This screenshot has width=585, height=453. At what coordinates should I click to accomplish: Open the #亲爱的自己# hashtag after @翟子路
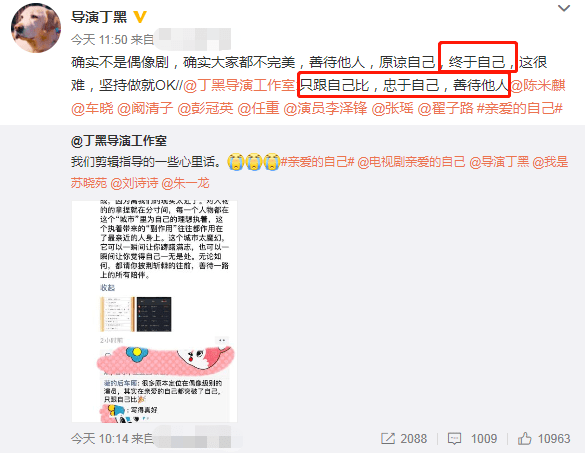[x=520, y=108]
